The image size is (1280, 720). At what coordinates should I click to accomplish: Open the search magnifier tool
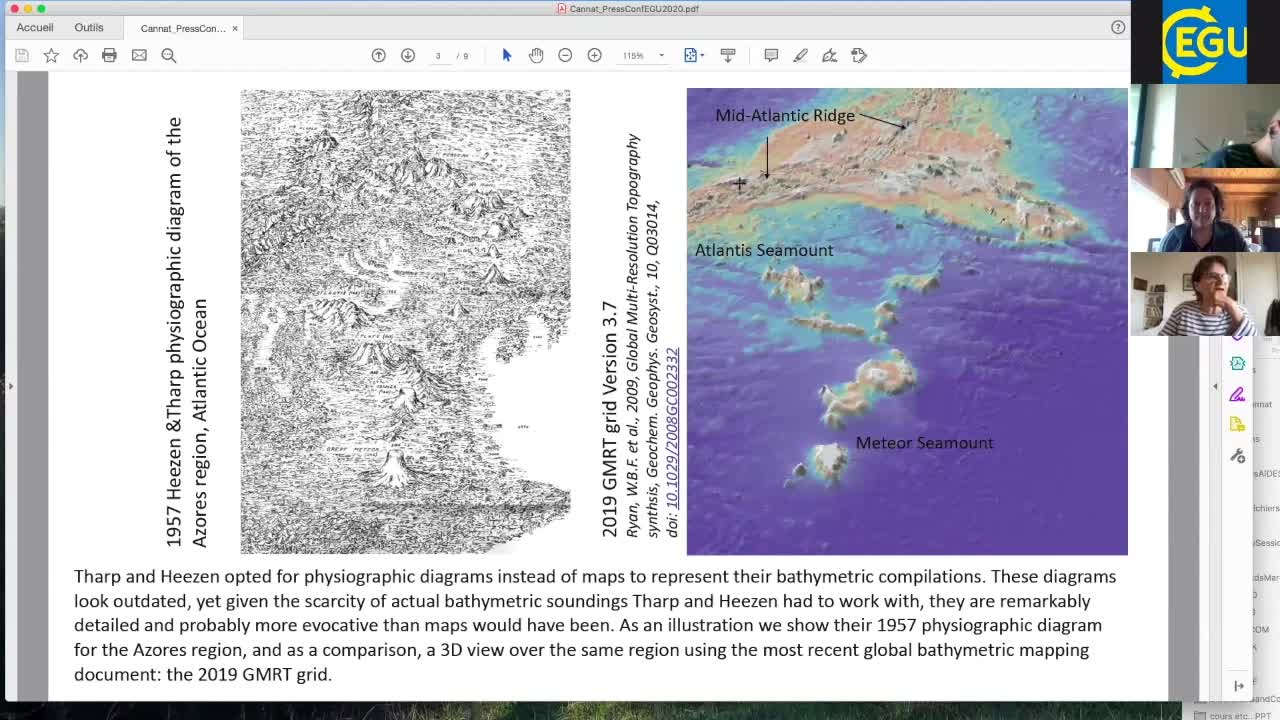click(169, 55)
